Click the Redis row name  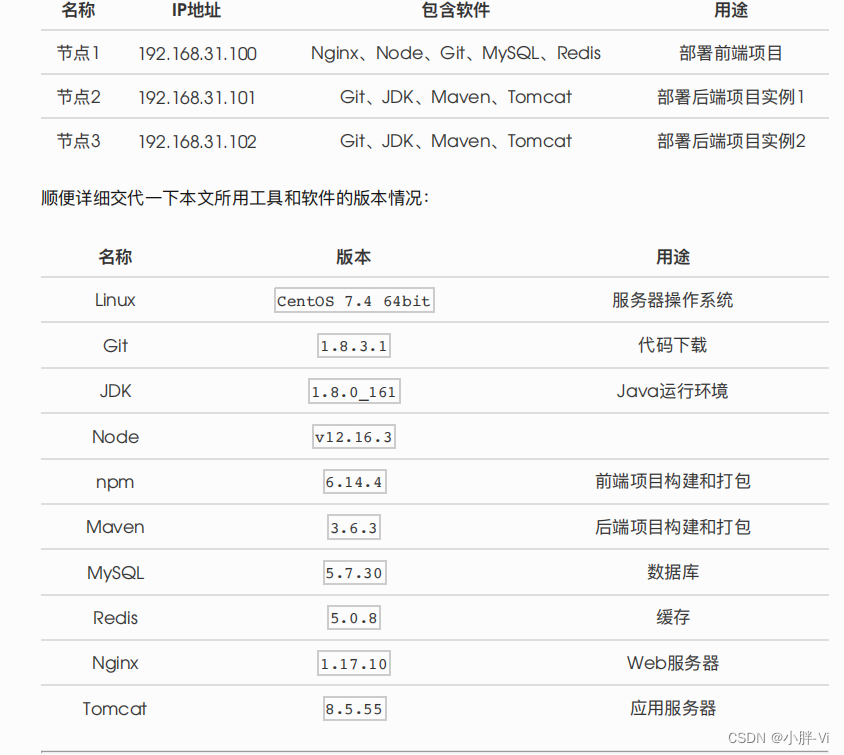(115, 618)
